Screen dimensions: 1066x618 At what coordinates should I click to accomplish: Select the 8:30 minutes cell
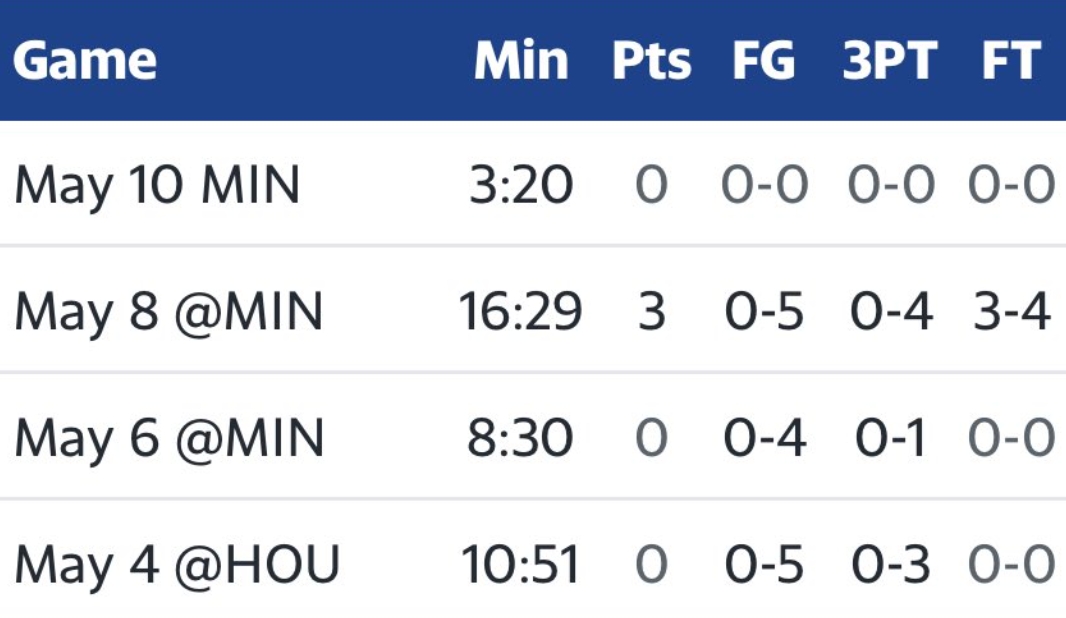tap(521, 438)
